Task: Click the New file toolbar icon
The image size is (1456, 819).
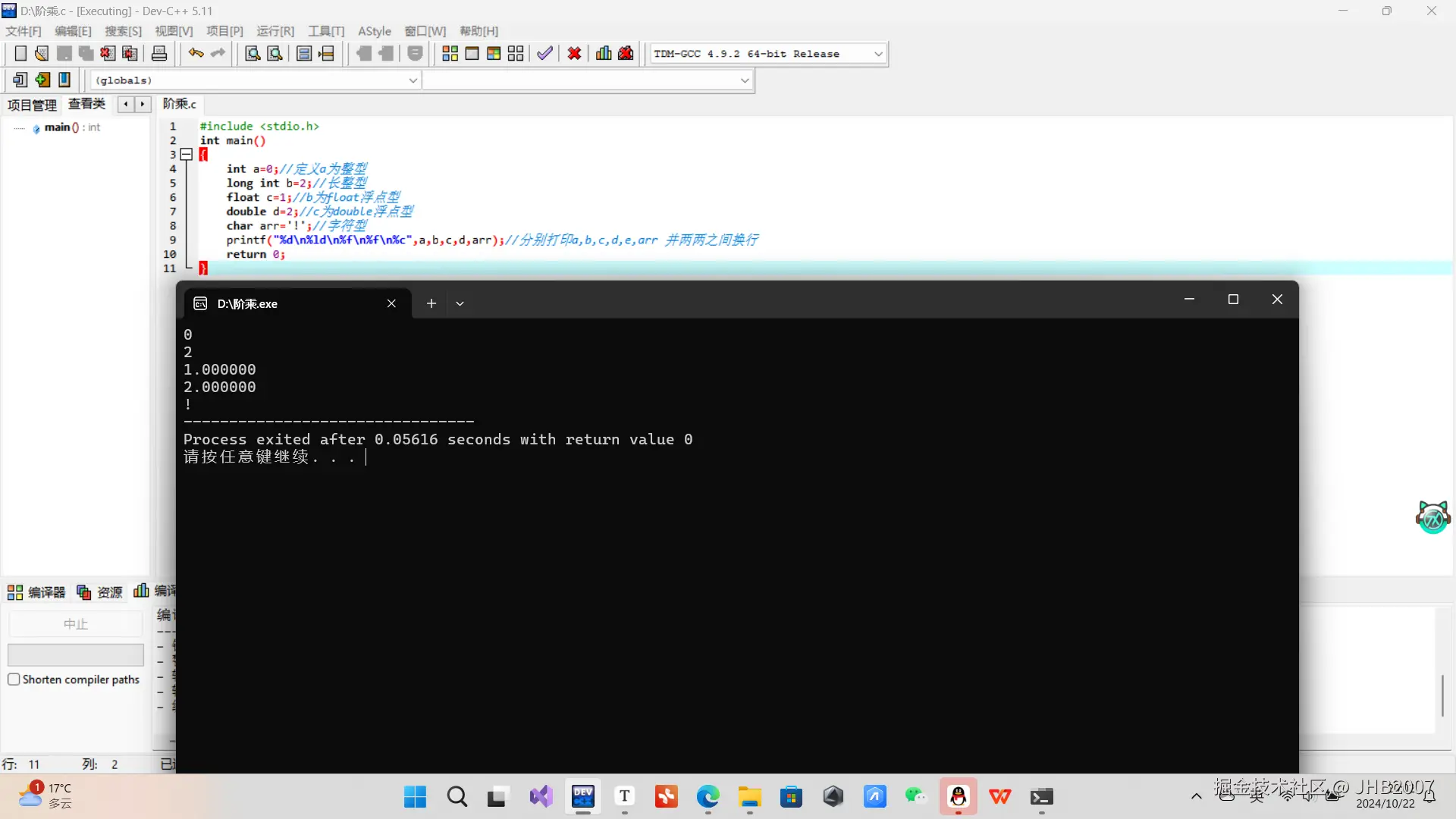Action: click(20, 53)
